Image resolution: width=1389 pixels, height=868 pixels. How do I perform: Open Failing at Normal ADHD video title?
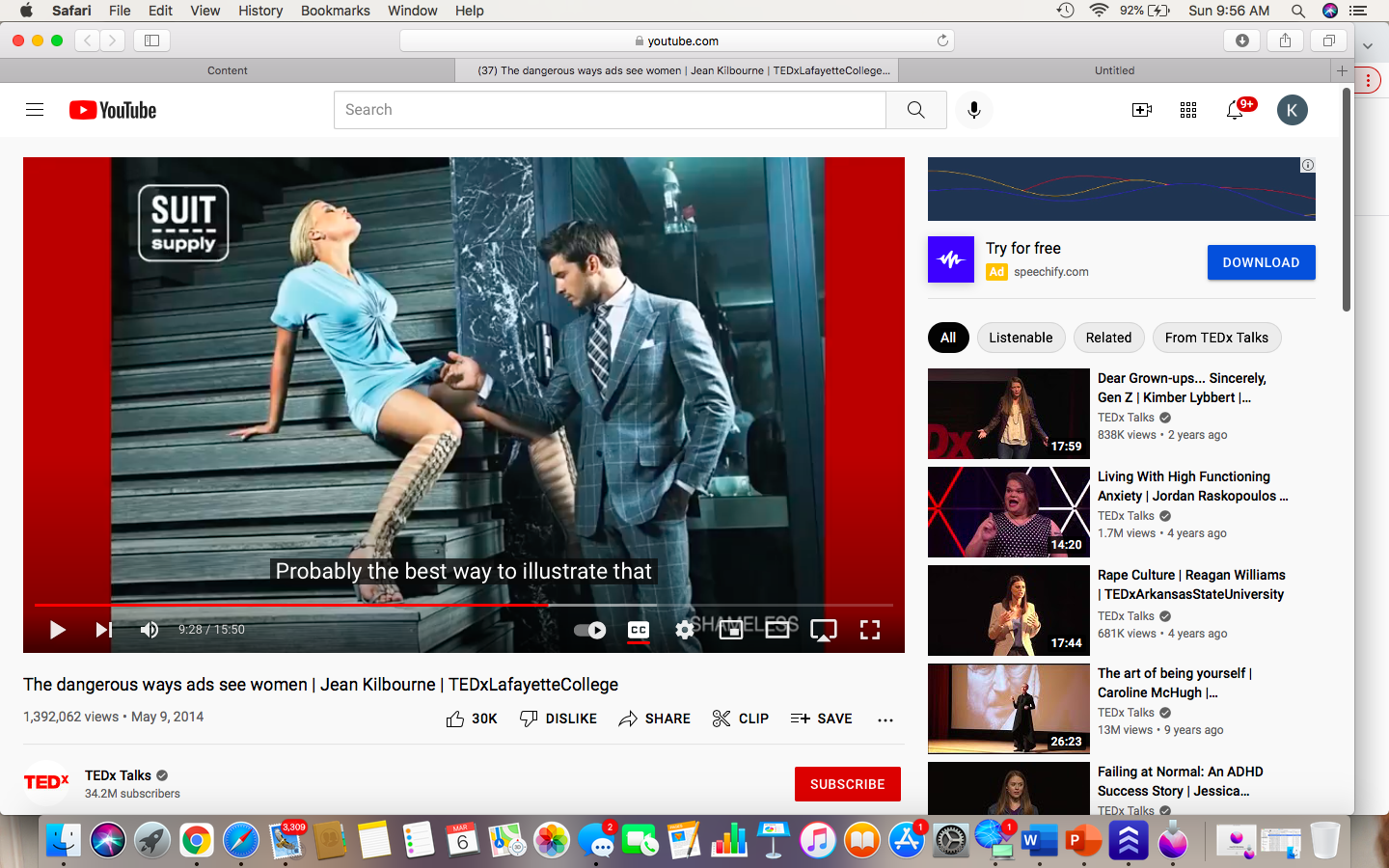tap(1181, 781)
